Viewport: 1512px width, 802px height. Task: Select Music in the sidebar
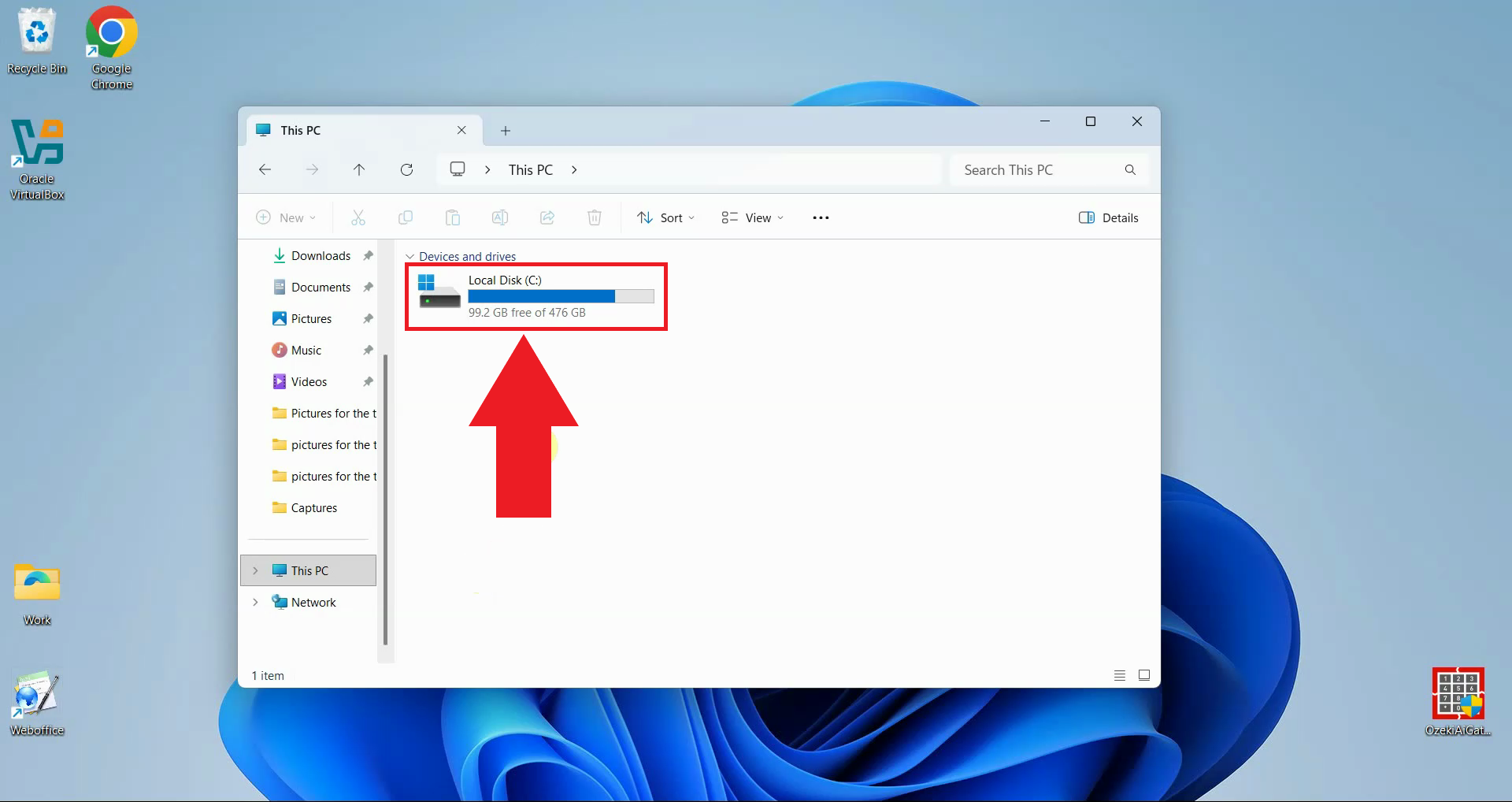(x=306, y=350)
